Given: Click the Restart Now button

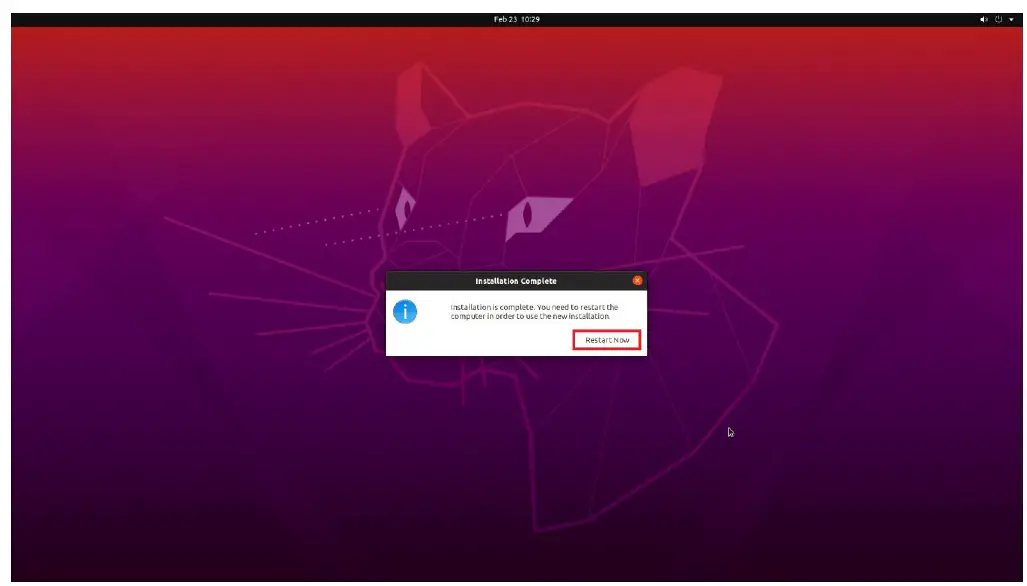Looking at the screenshot, I should click(607, 340).
